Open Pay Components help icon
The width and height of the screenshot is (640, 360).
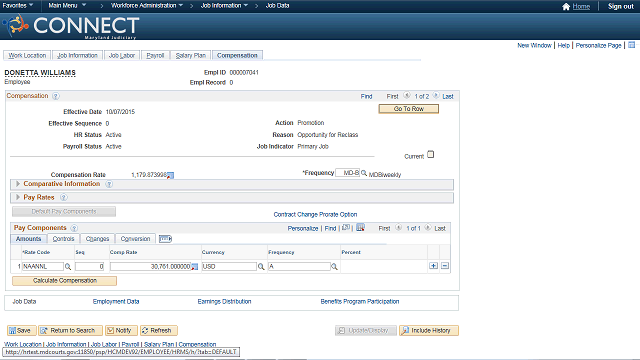[74, 228]
